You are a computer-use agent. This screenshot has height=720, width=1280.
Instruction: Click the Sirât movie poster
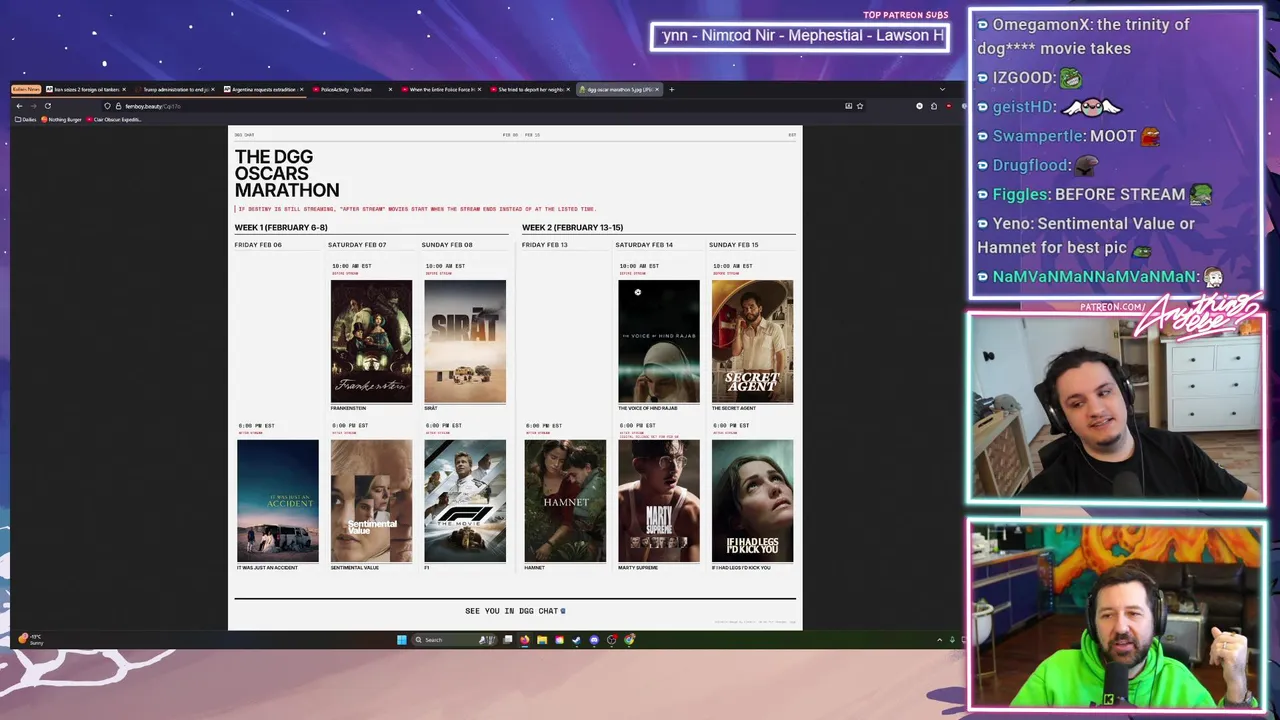(x=465, y=341)
